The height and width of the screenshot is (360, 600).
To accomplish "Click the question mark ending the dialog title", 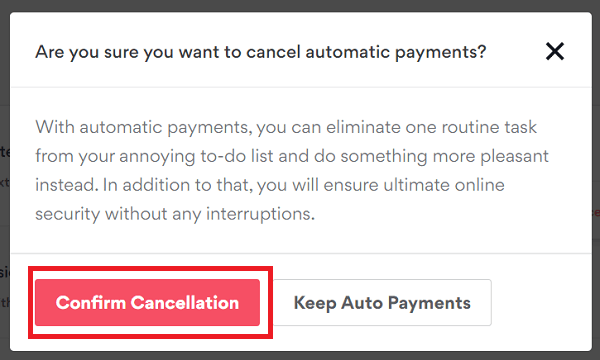I will coord(482,51).
